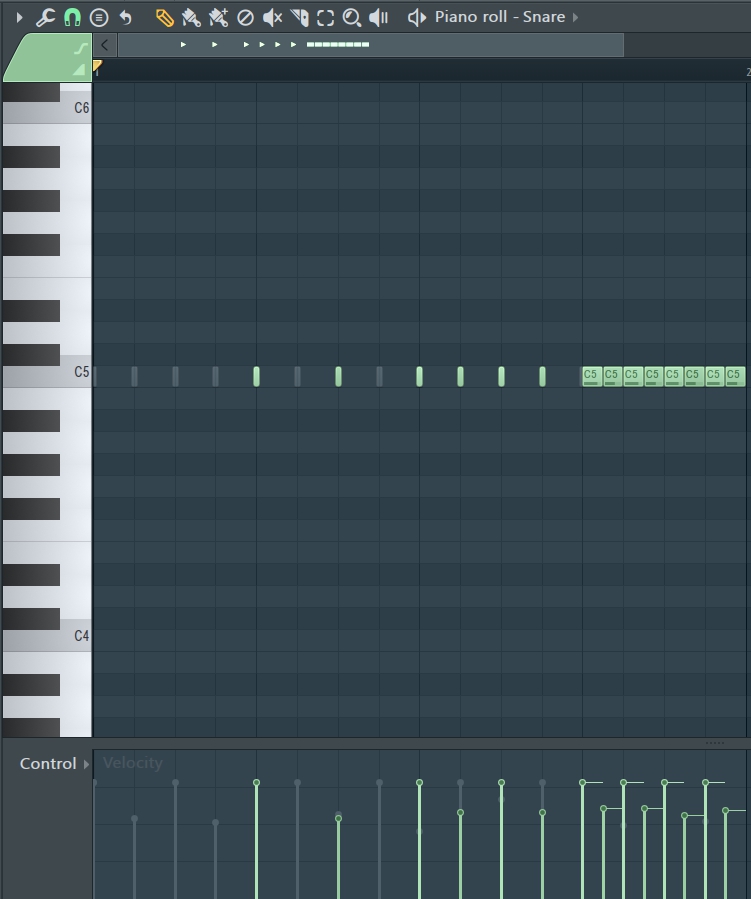
Task: Select the Draw pencil tool
Action: point(165,17)
